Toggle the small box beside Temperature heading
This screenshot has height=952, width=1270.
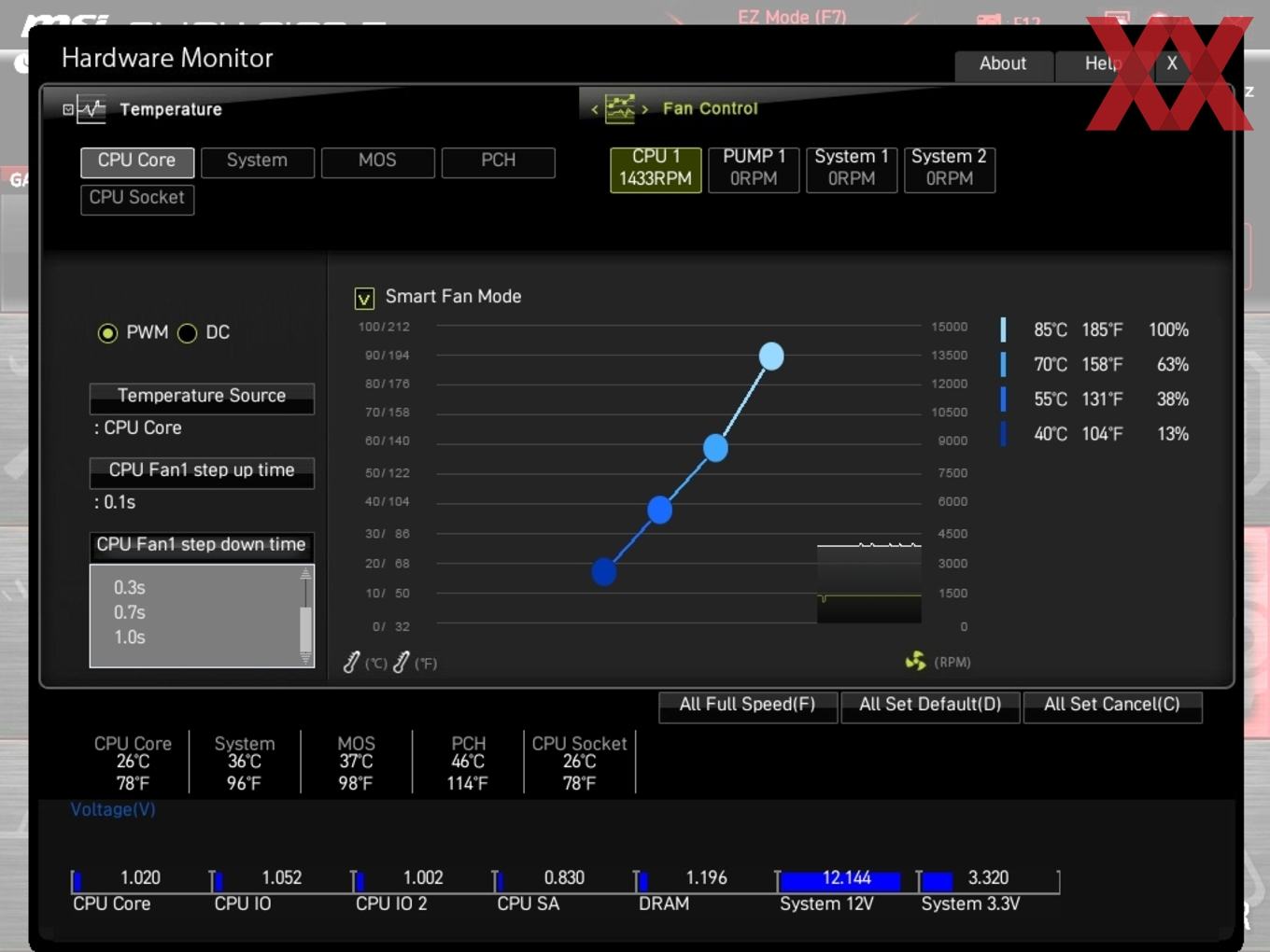[x=68, y=109]
